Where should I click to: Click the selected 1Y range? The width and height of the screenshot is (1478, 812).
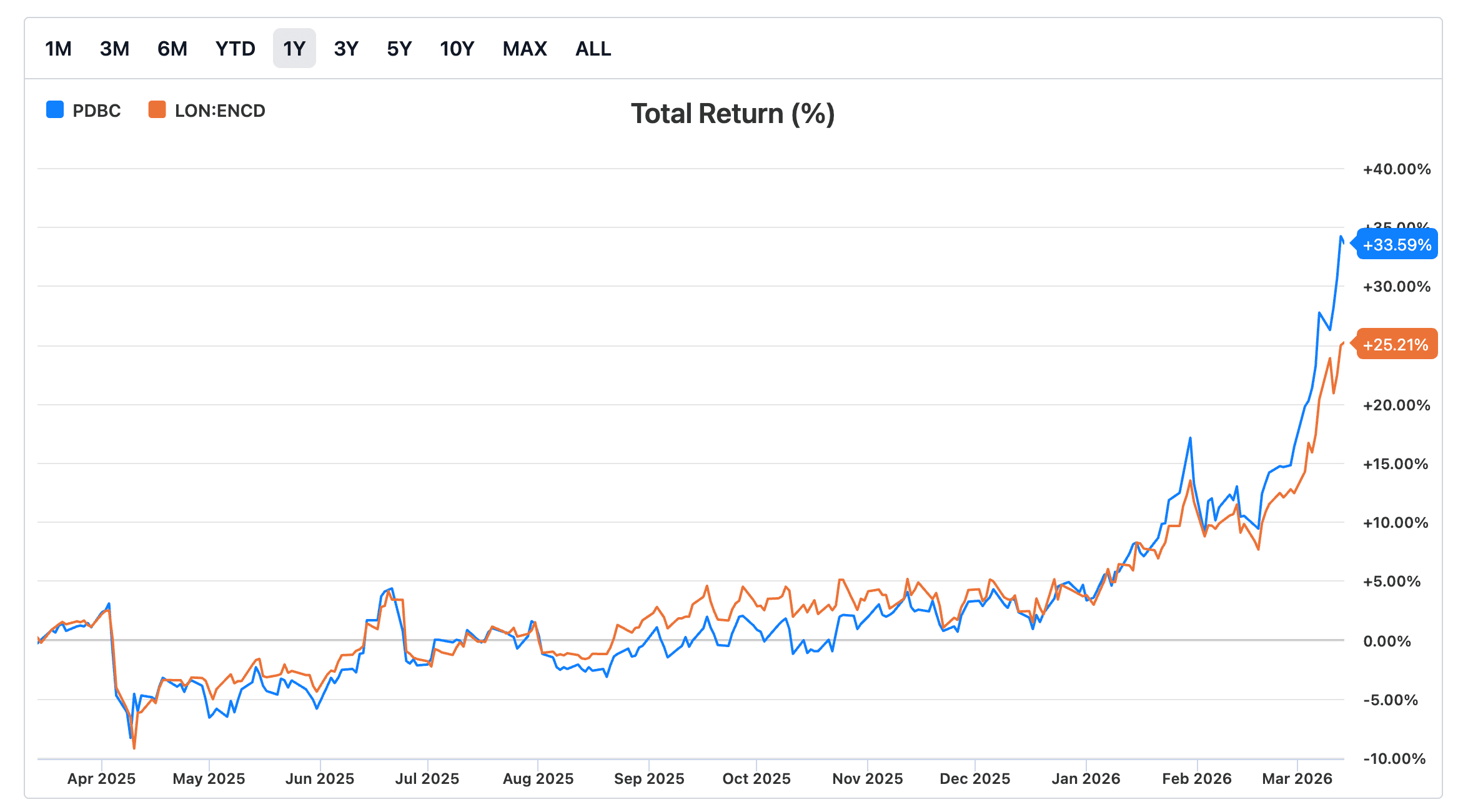[294, 49]
